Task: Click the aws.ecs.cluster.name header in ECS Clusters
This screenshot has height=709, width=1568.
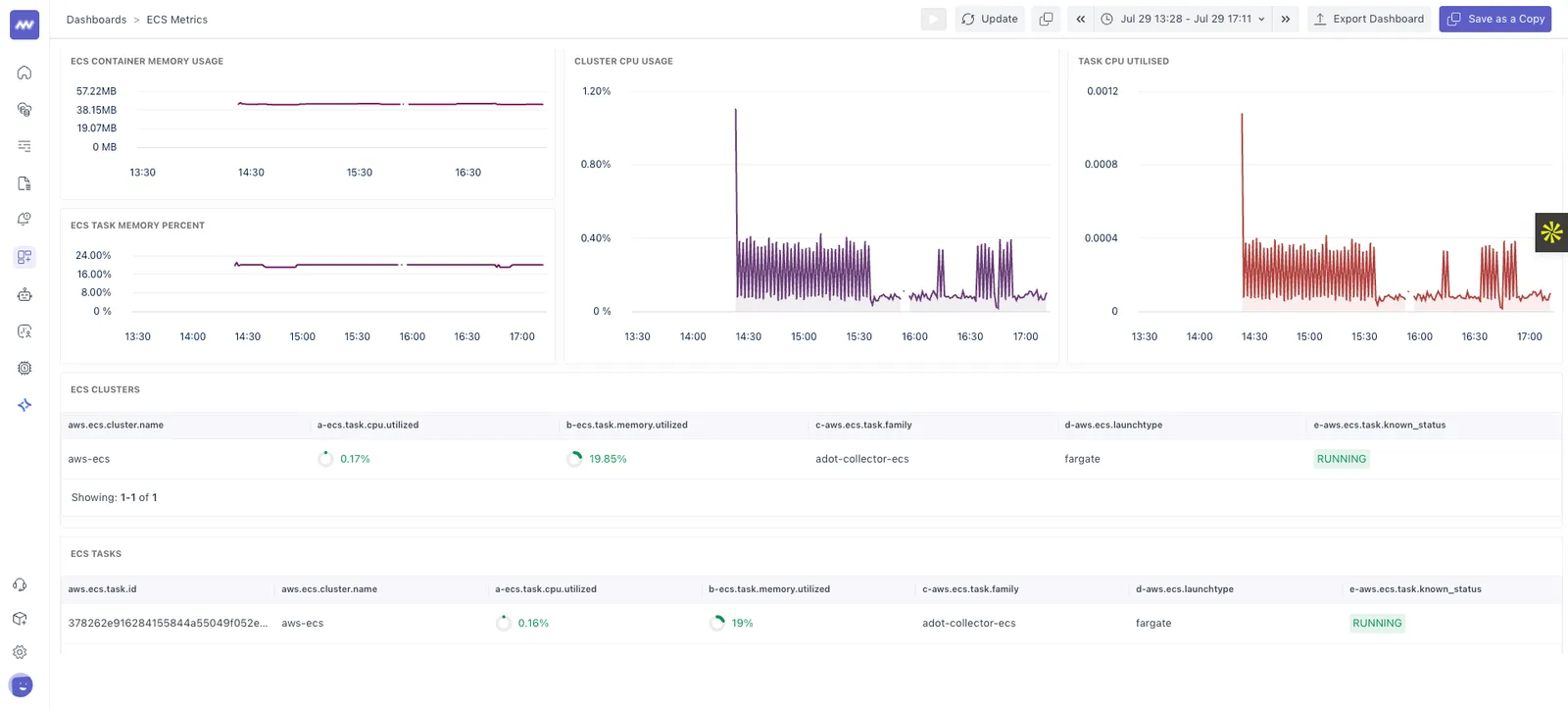Action: (116, 425)
